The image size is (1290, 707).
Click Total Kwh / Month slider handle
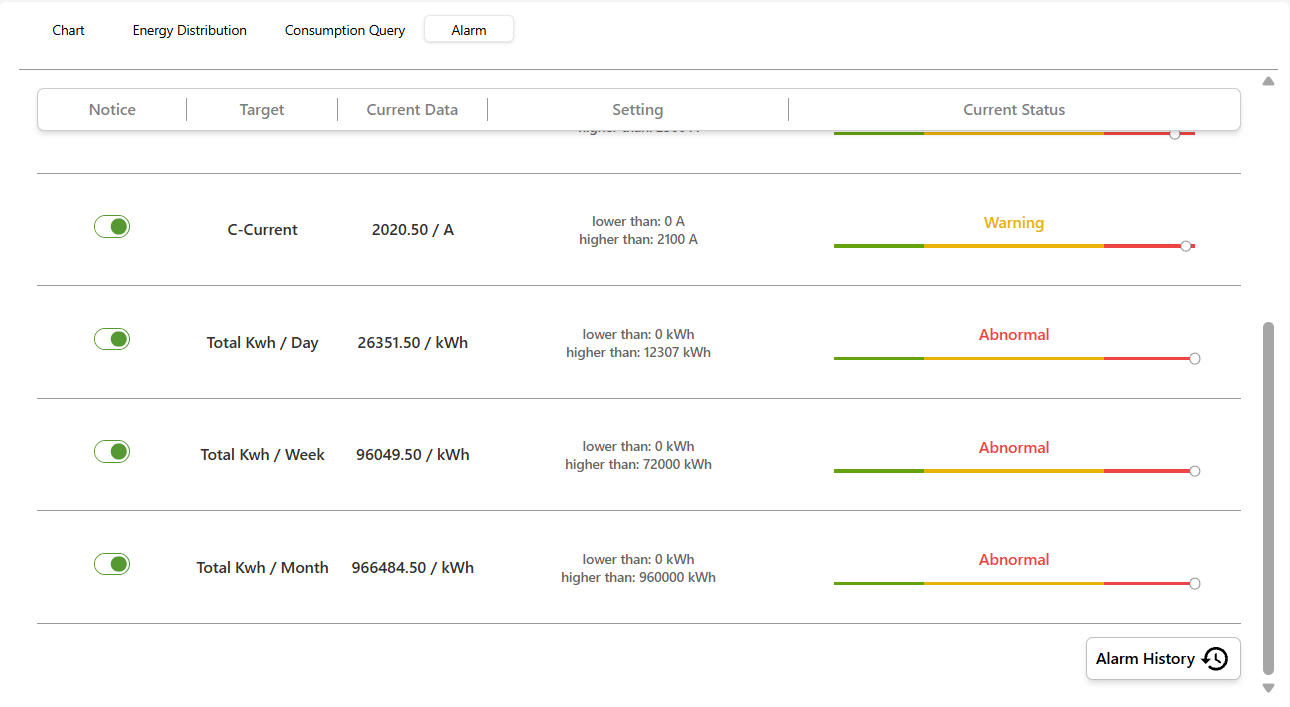[x=1195, y=583]
